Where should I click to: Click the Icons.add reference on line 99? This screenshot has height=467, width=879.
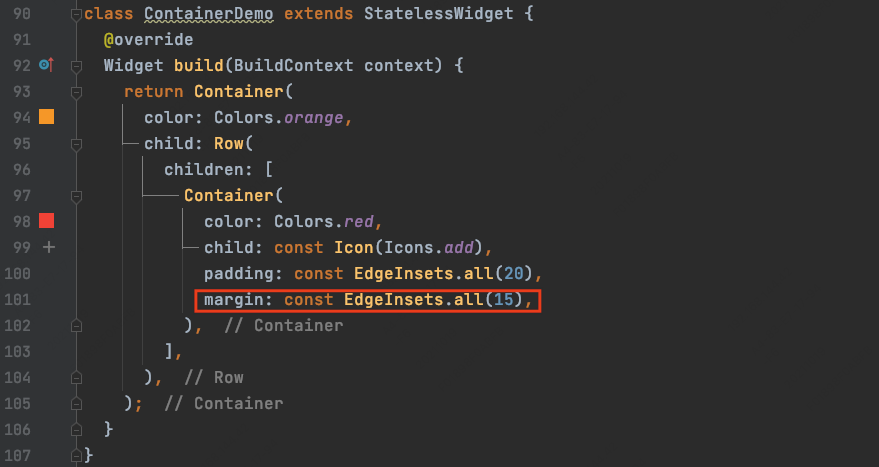[x=429, y=248]
